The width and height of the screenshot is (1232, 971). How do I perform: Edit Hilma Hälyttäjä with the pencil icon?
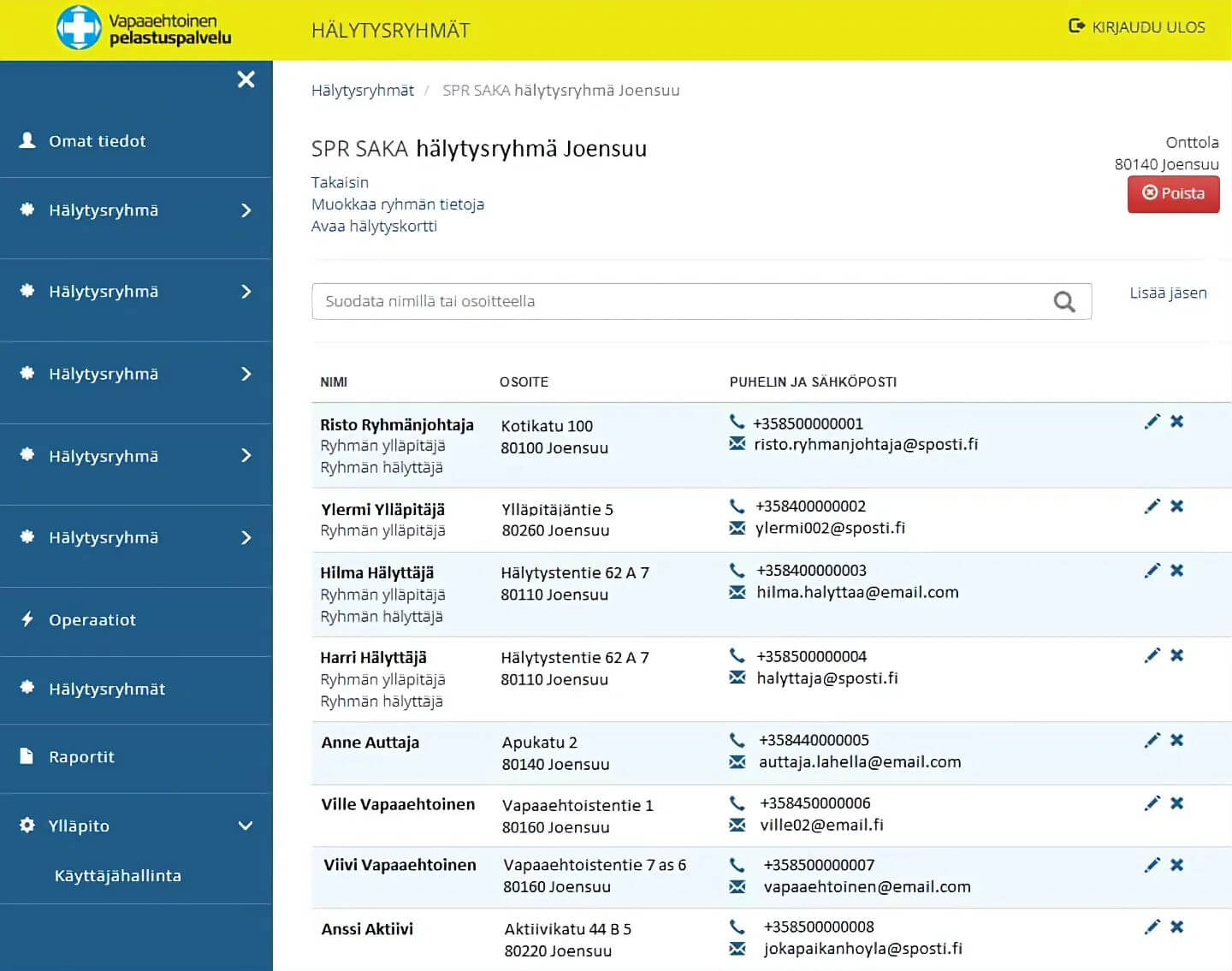tap(1152, 571)
